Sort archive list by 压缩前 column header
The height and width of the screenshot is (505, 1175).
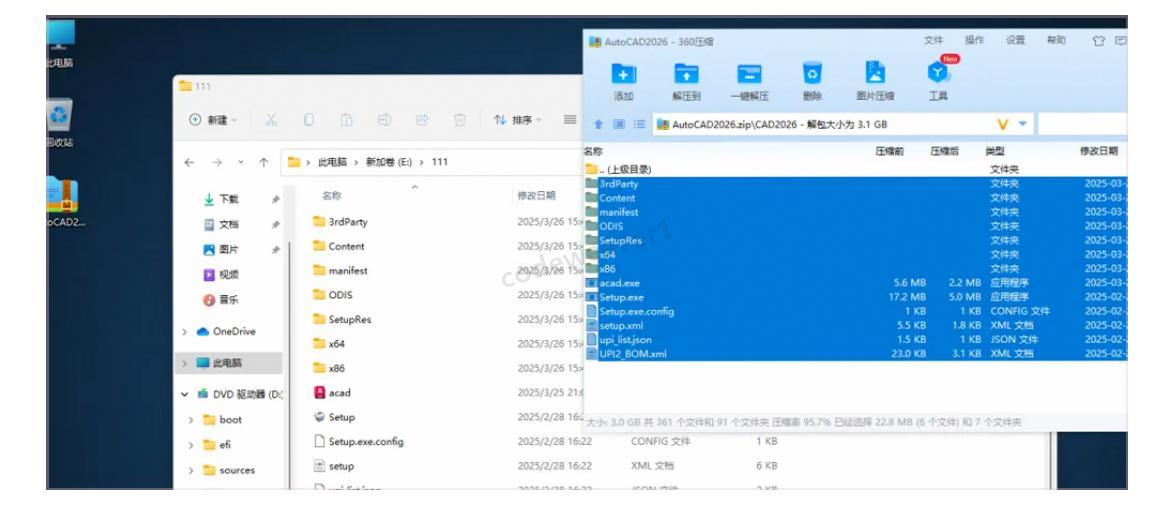(x=889, y=151)
